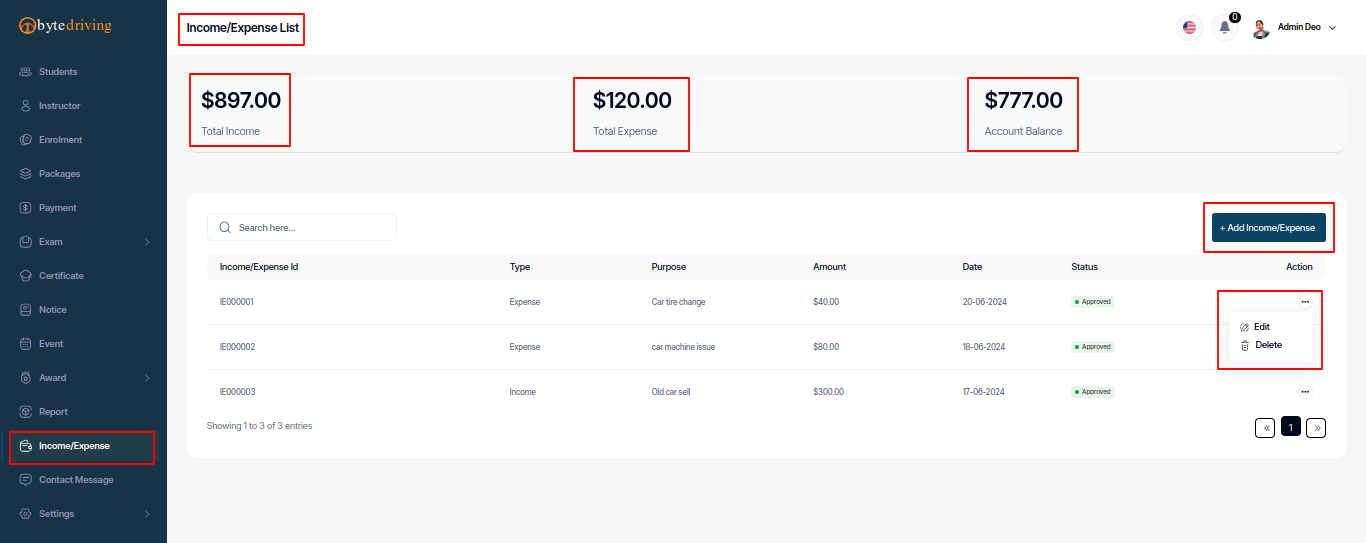Click the Add Income/Expense button
The height and width of the screenshot is (543, 1366).
[x=1269, y=228]
